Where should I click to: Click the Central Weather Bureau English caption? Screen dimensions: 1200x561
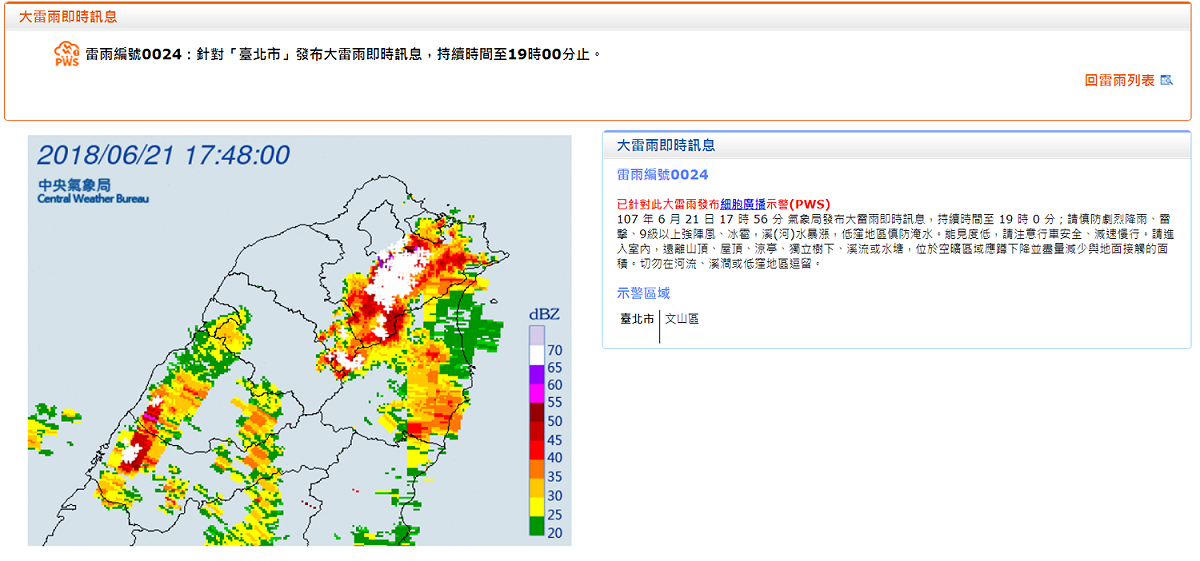(x=93, y=199)
